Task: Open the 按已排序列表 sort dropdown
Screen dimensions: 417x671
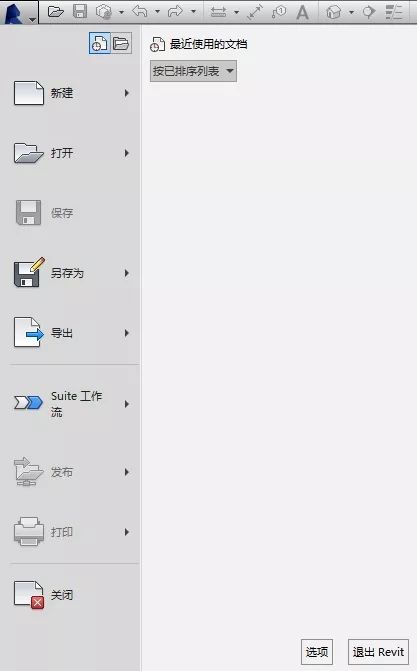Action: pos(194,71)
